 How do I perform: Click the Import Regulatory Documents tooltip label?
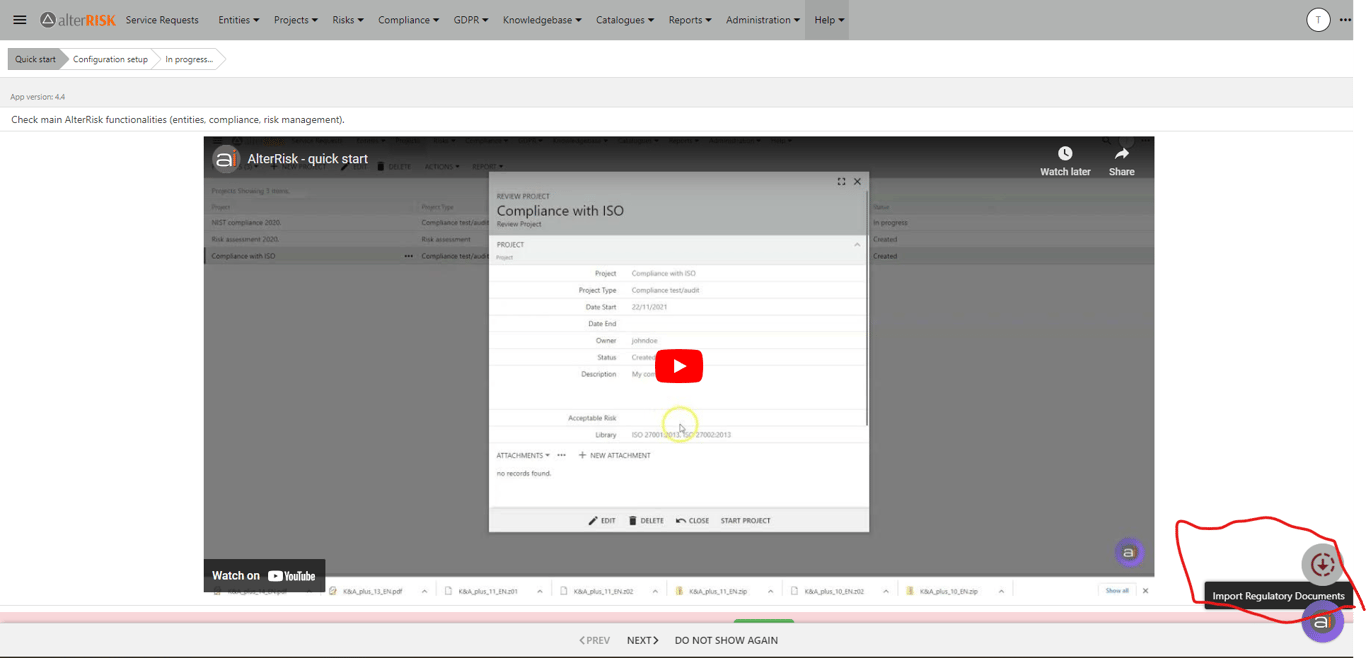pyautogui.click(x=1278, y=596)
